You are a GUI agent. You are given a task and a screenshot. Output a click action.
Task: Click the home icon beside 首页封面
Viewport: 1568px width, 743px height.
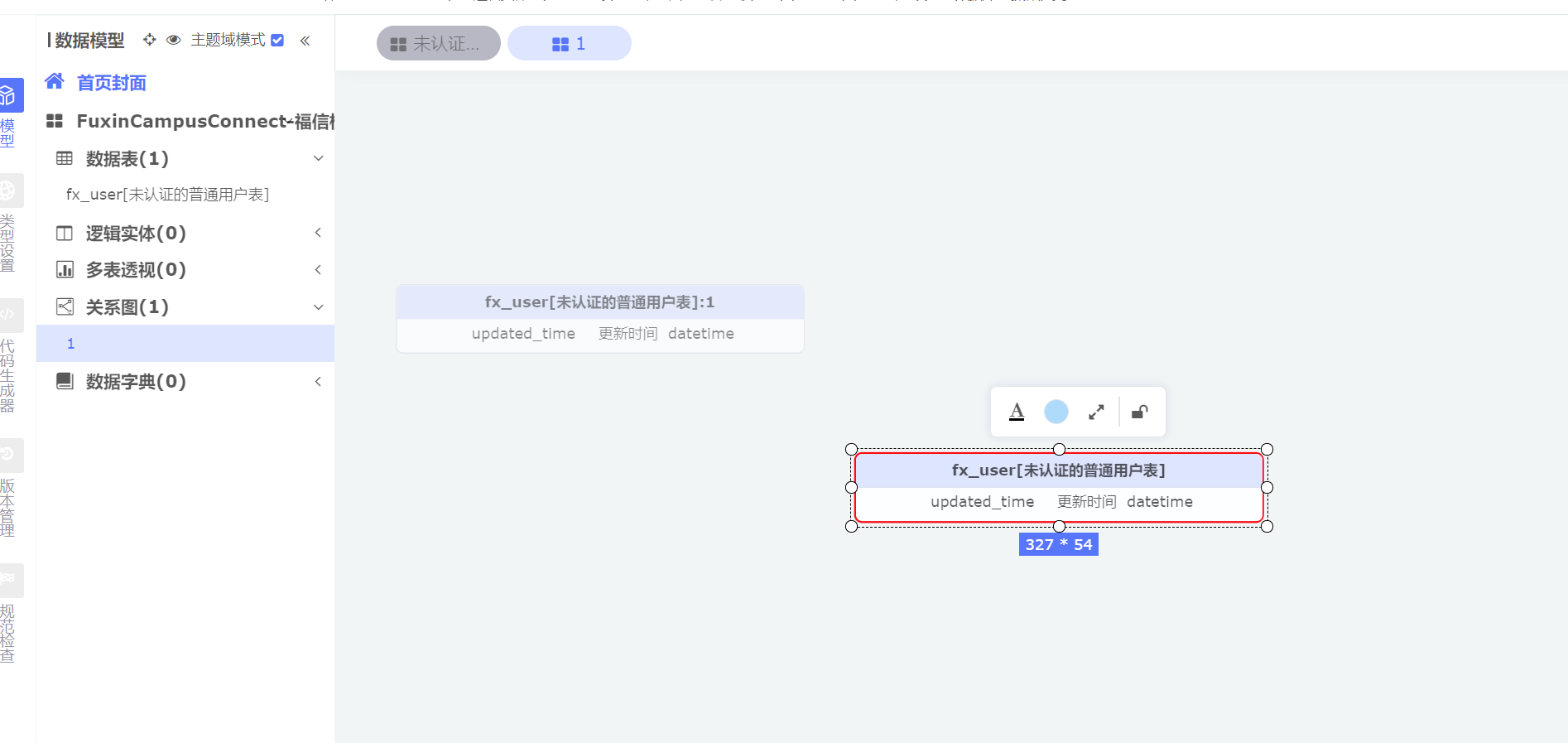coord(55,81)
